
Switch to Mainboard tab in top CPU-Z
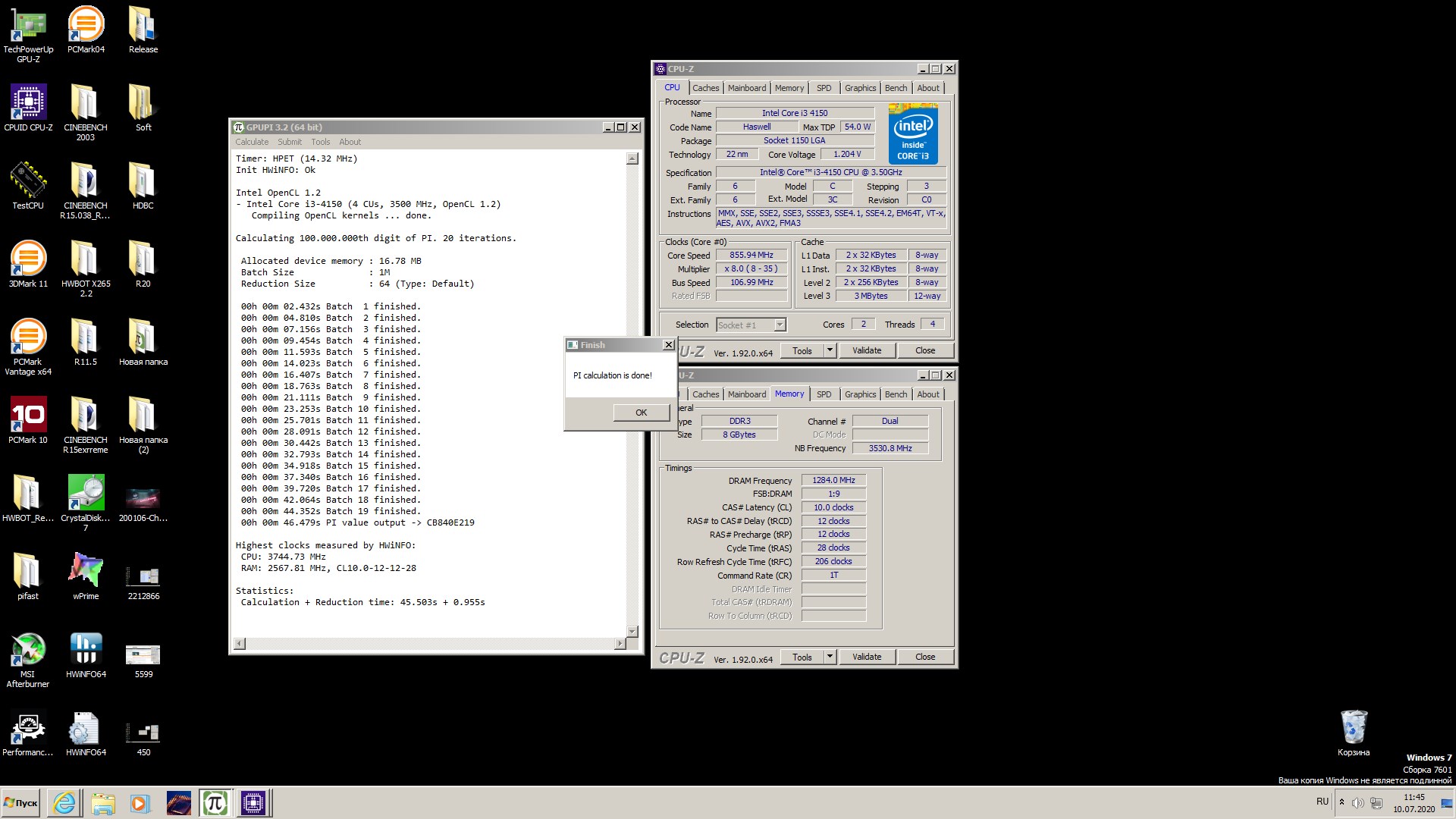point(747,88)
